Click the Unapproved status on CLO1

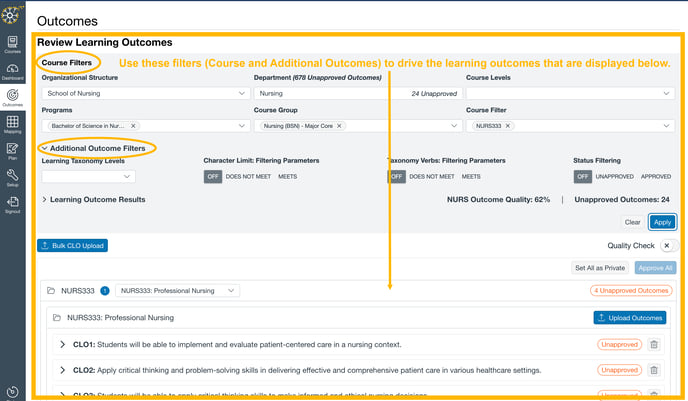[x=619, y=344]
